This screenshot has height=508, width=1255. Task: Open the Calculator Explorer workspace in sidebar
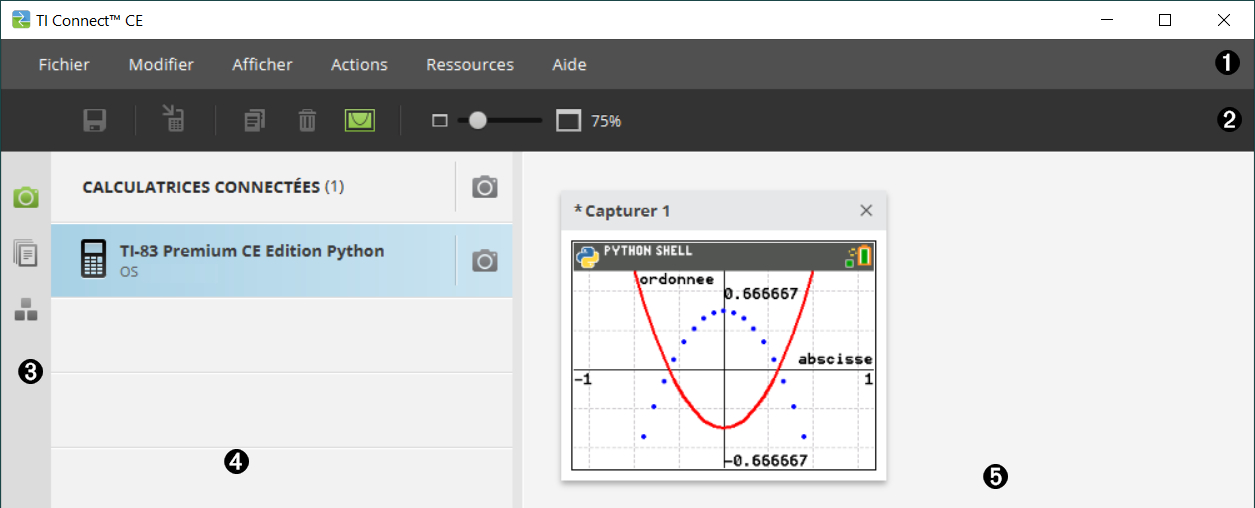pyautogui.click(x=26, y=253)
